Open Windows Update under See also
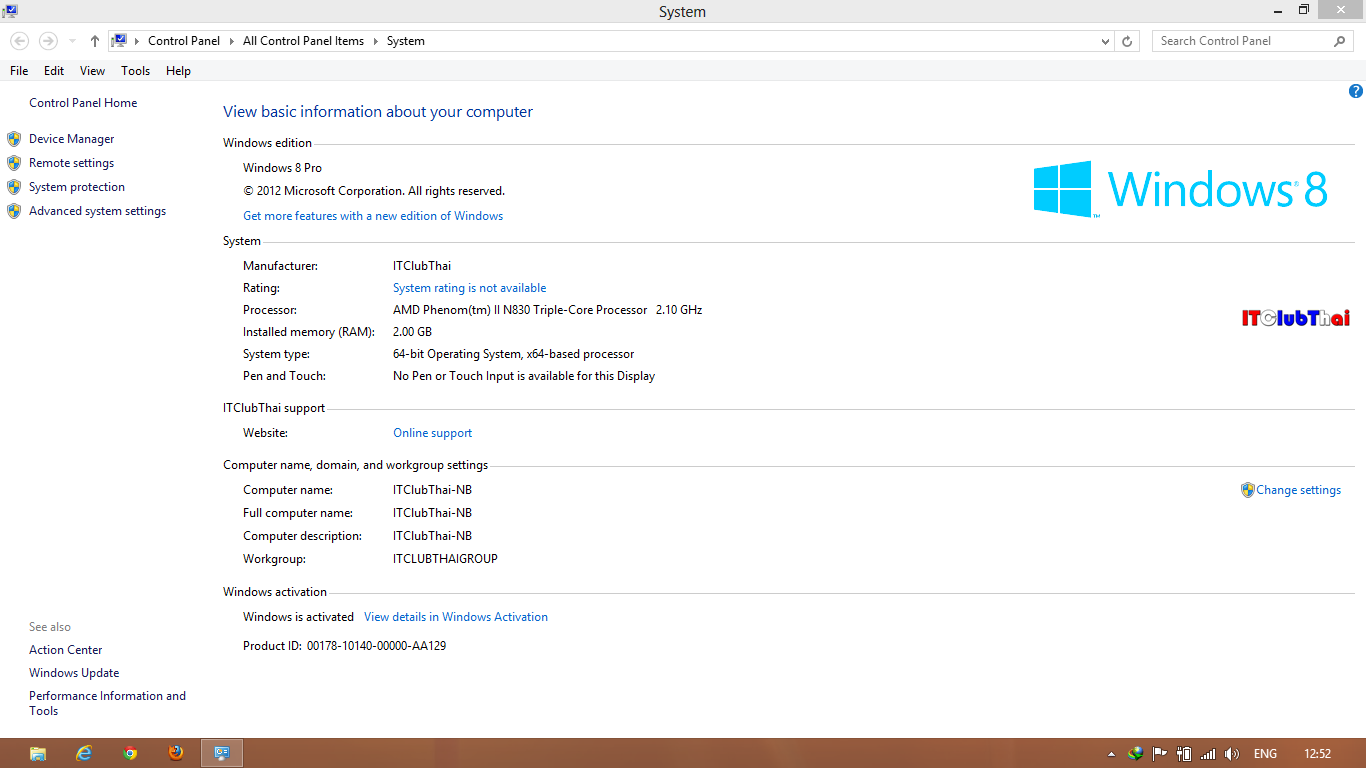 click(74, 673)
